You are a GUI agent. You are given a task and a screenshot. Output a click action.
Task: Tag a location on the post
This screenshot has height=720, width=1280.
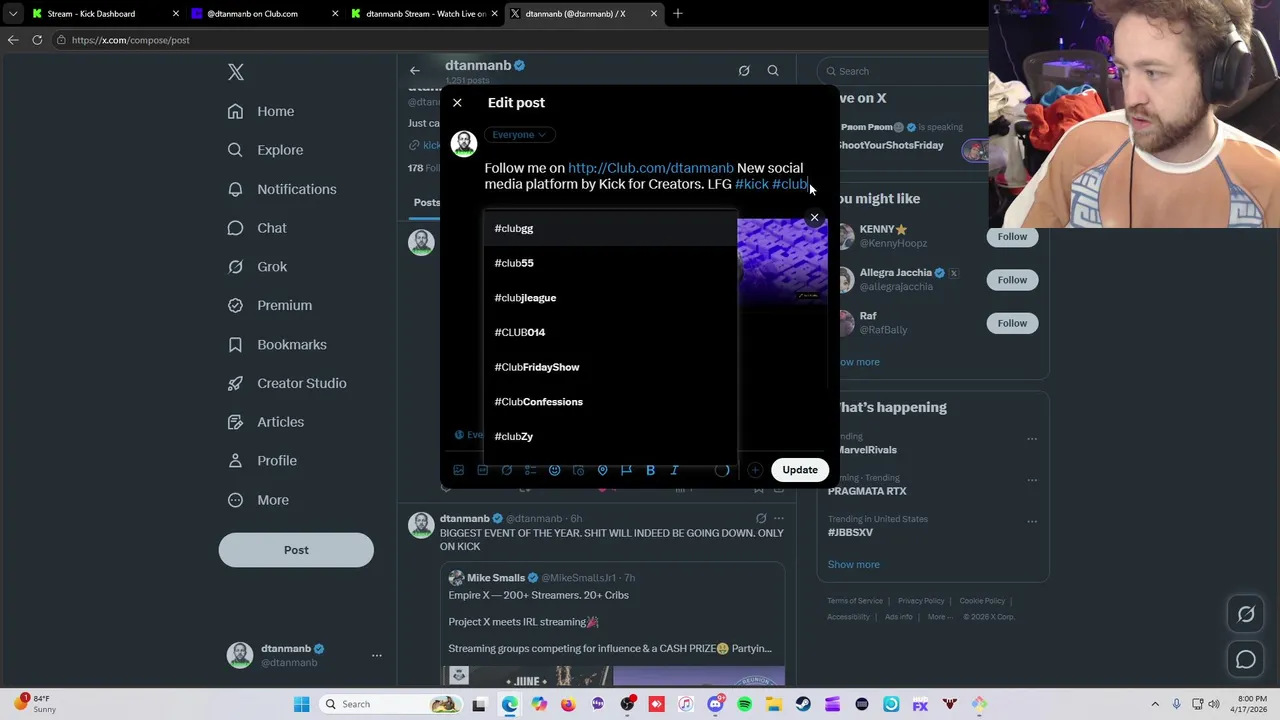tap(603, 470)
